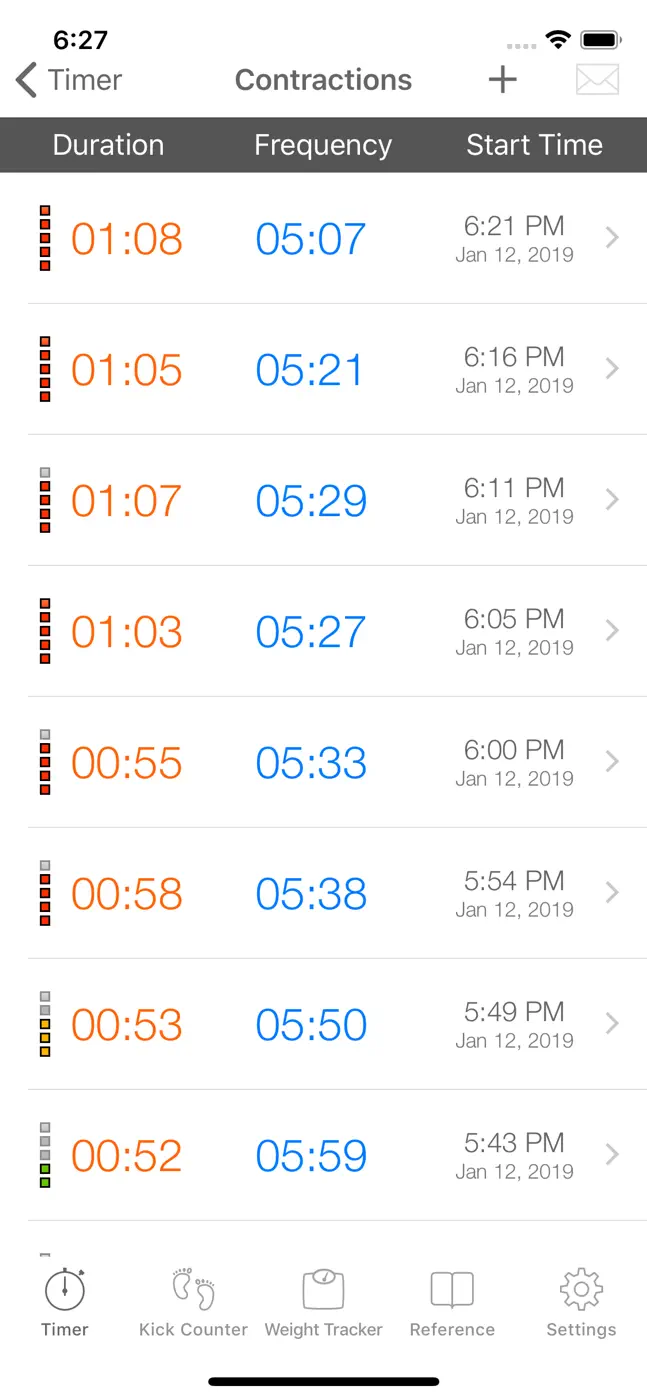Select the Duration column header

(108, 145)
